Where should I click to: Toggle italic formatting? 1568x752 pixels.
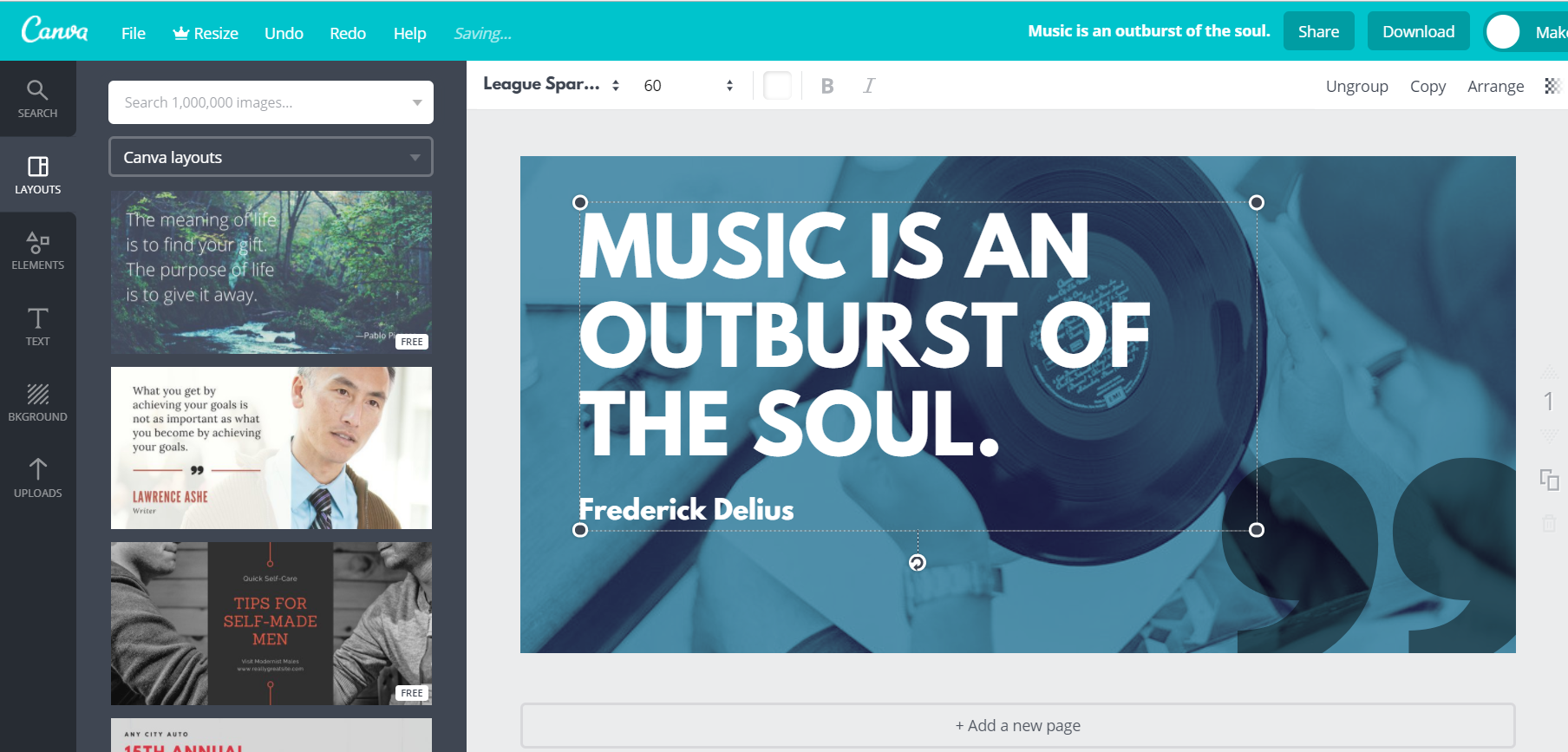pos(869,86)
